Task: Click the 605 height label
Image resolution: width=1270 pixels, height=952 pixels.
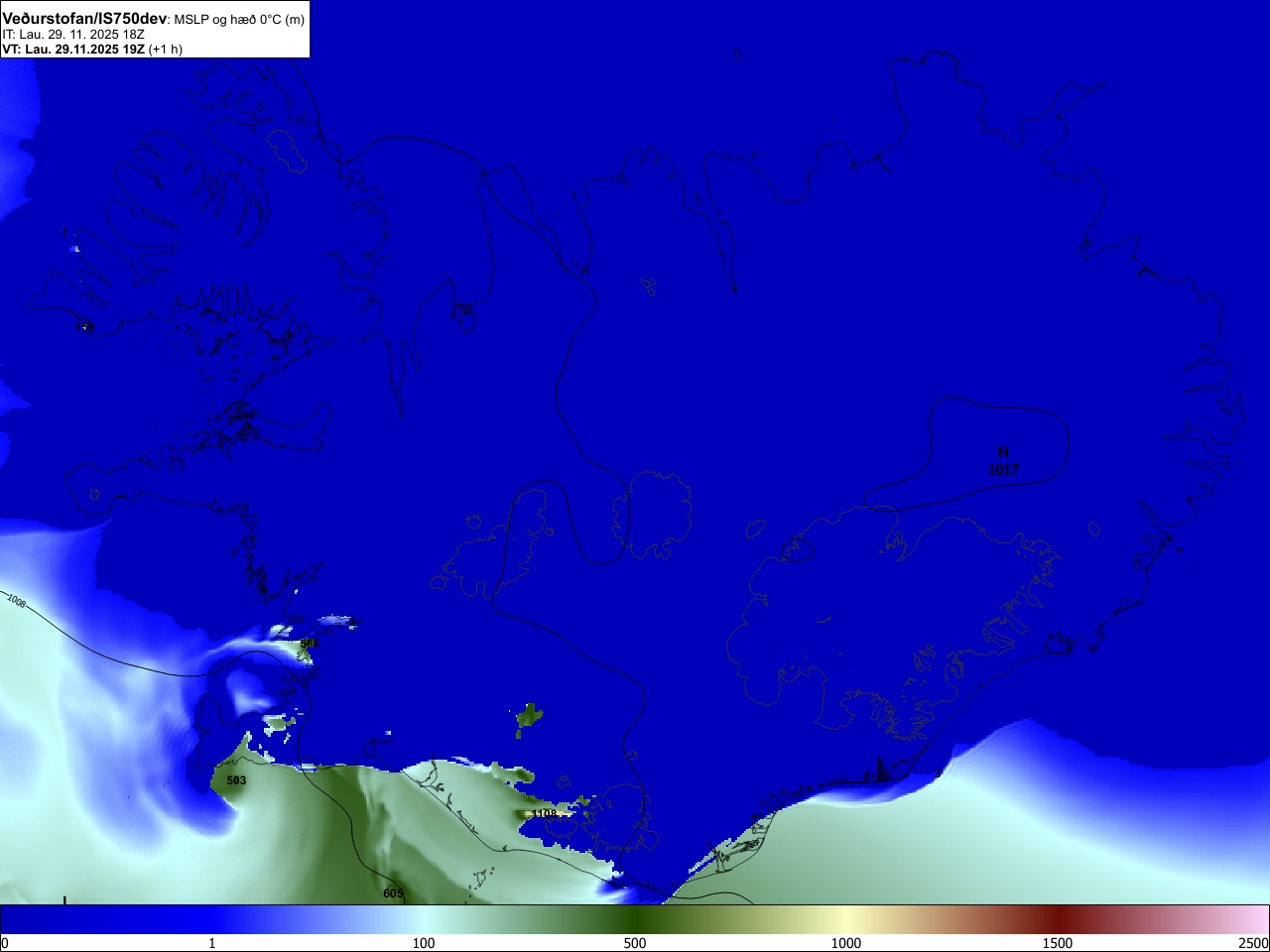Action: click(x=393, y=893)
